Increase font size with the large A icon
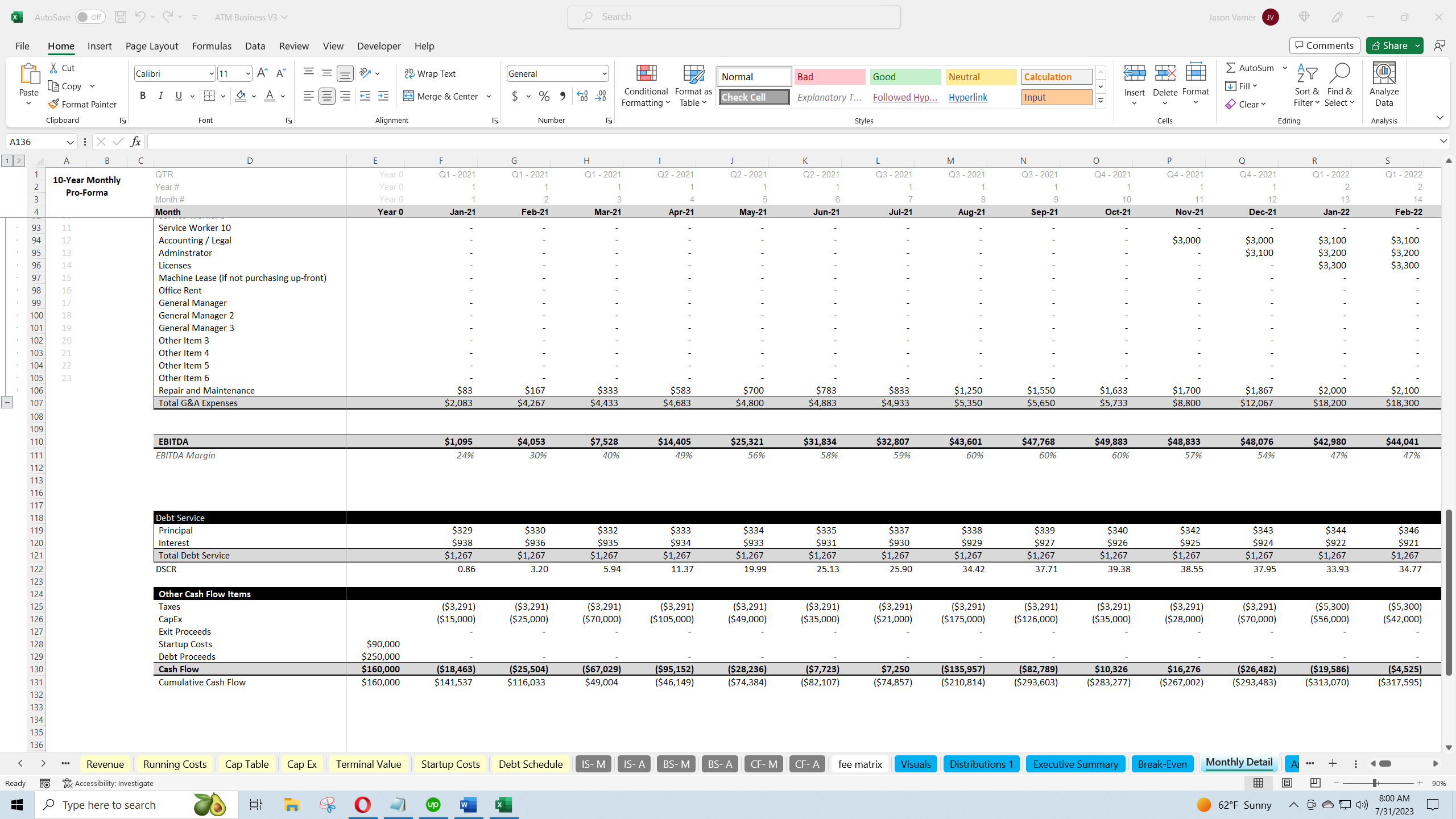Image resolution: width=1456 pixels, height=819 pixels. pos(262,73)
